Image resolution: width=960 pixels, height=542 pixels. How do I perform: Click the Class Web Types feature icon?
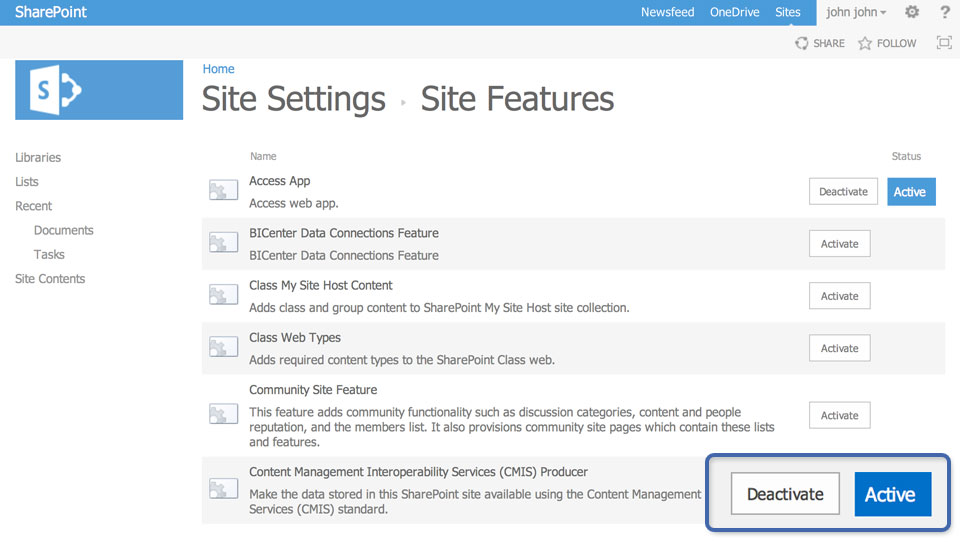223,347
